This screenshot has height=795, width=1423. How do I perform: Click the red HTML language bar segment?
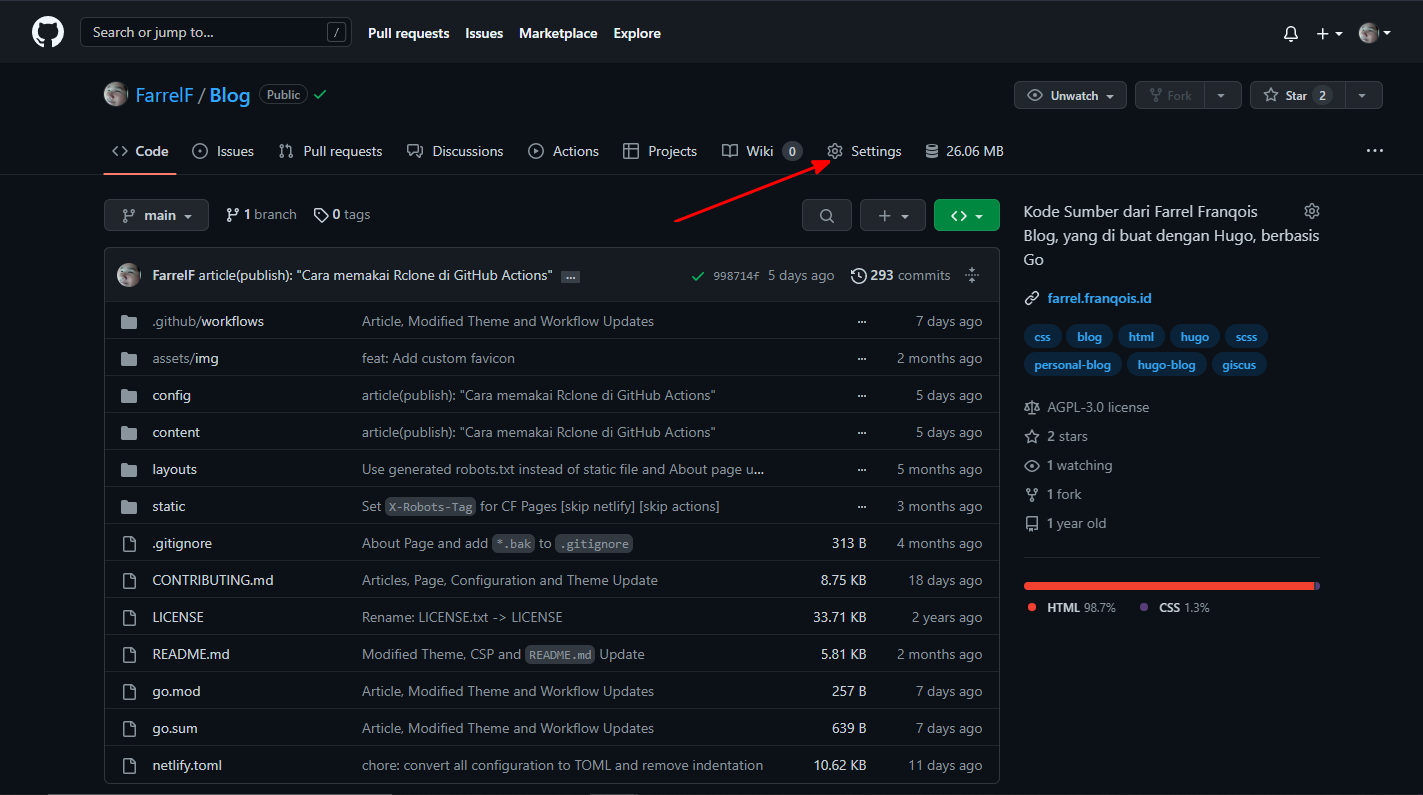pyautogui.click(x=1168, y=586)
